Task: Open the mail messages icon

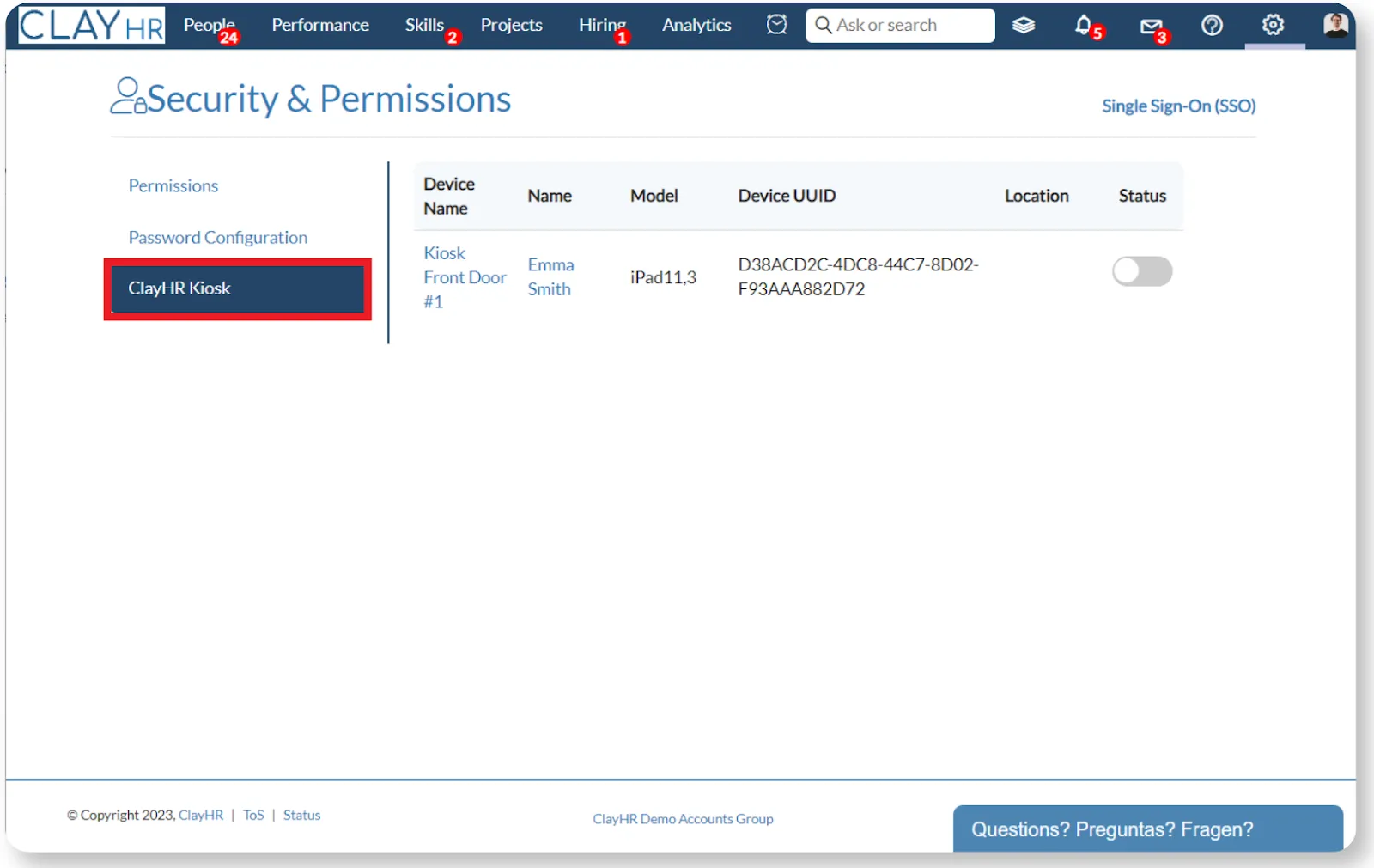Action: coord(1151,27)
